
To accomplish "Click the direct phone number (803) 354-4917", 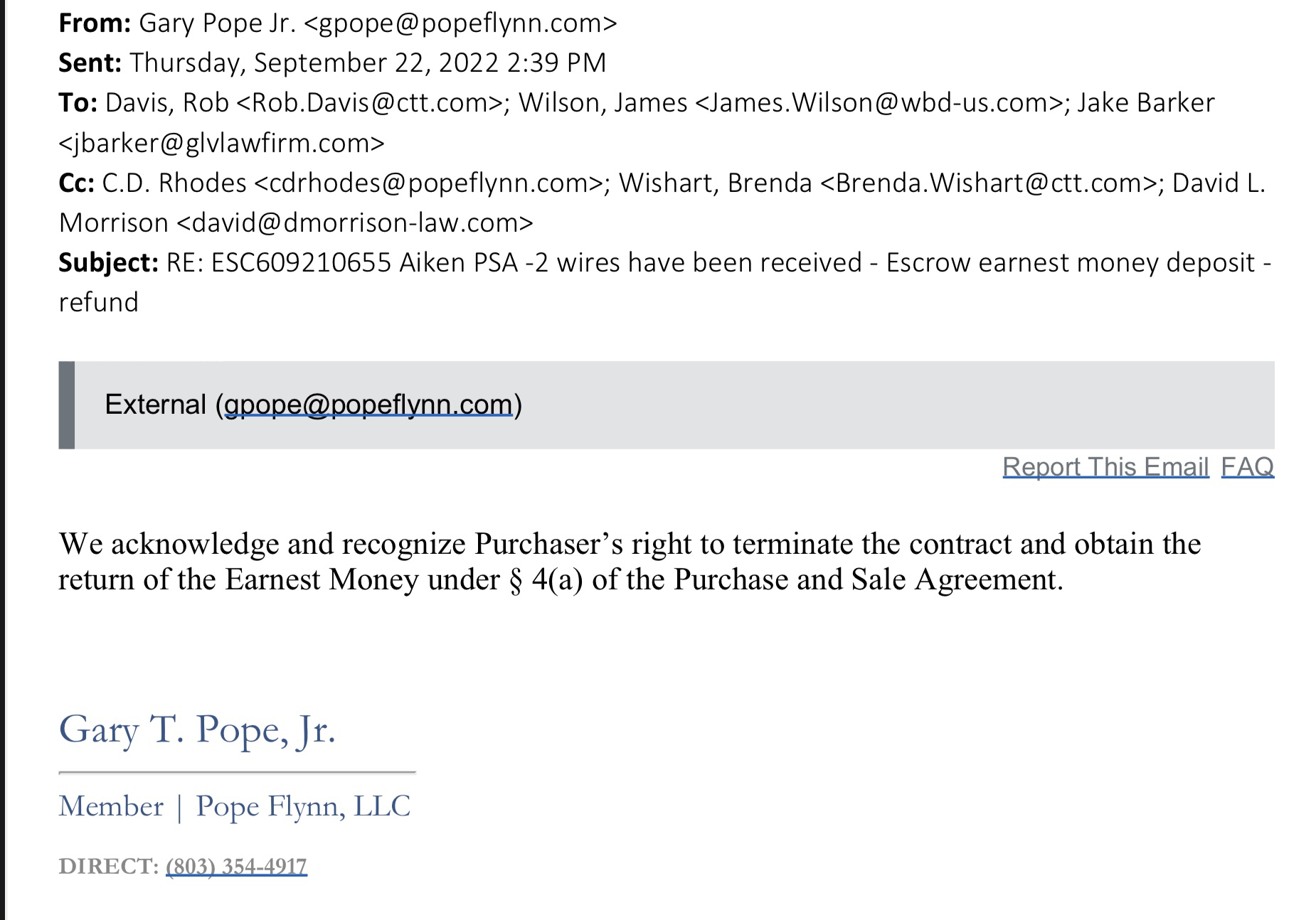I will click(236, 866).
